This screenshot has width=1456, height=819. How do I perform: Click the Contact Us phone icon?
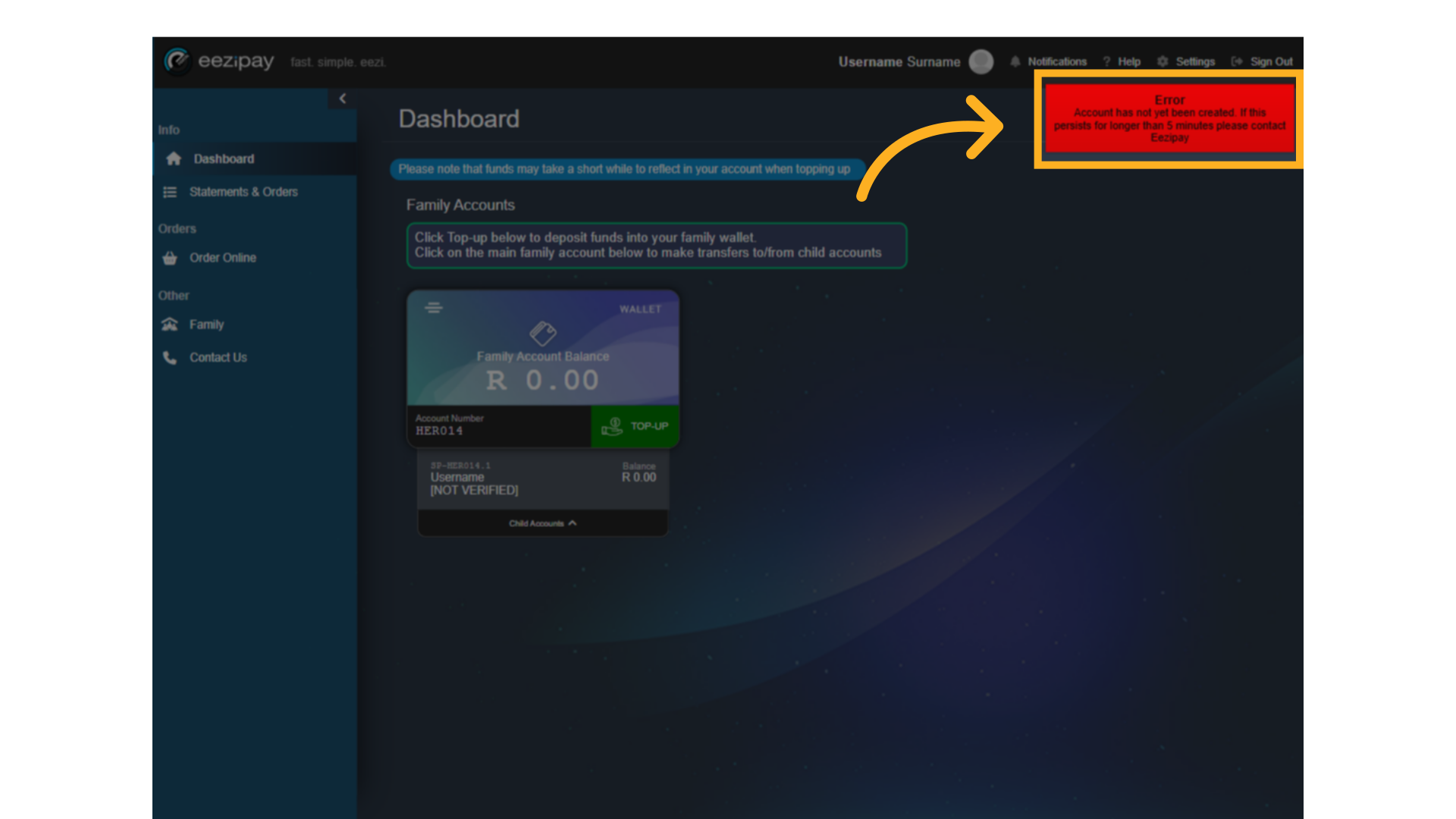pyautogui.click(x=170, y=357)
